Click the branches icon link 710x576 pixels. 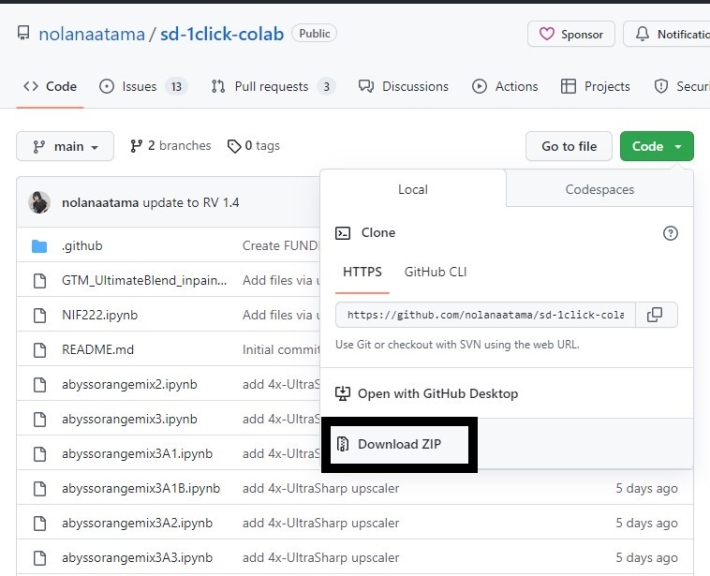click(137, 146)
